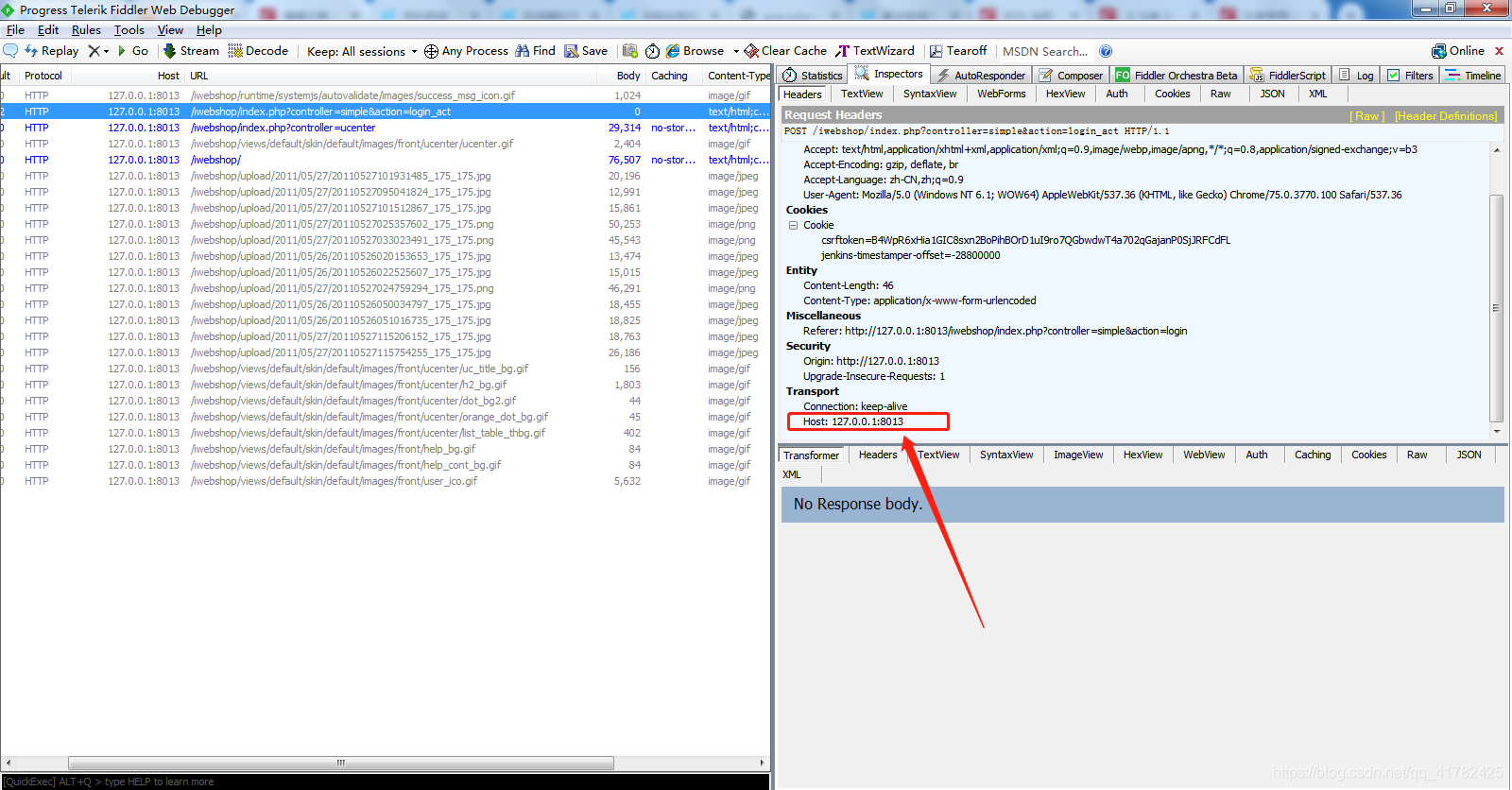The width and height of the screenshot is (1512, 790).
Task: Select response WebView tab
Action: (x=1204, y=455)
